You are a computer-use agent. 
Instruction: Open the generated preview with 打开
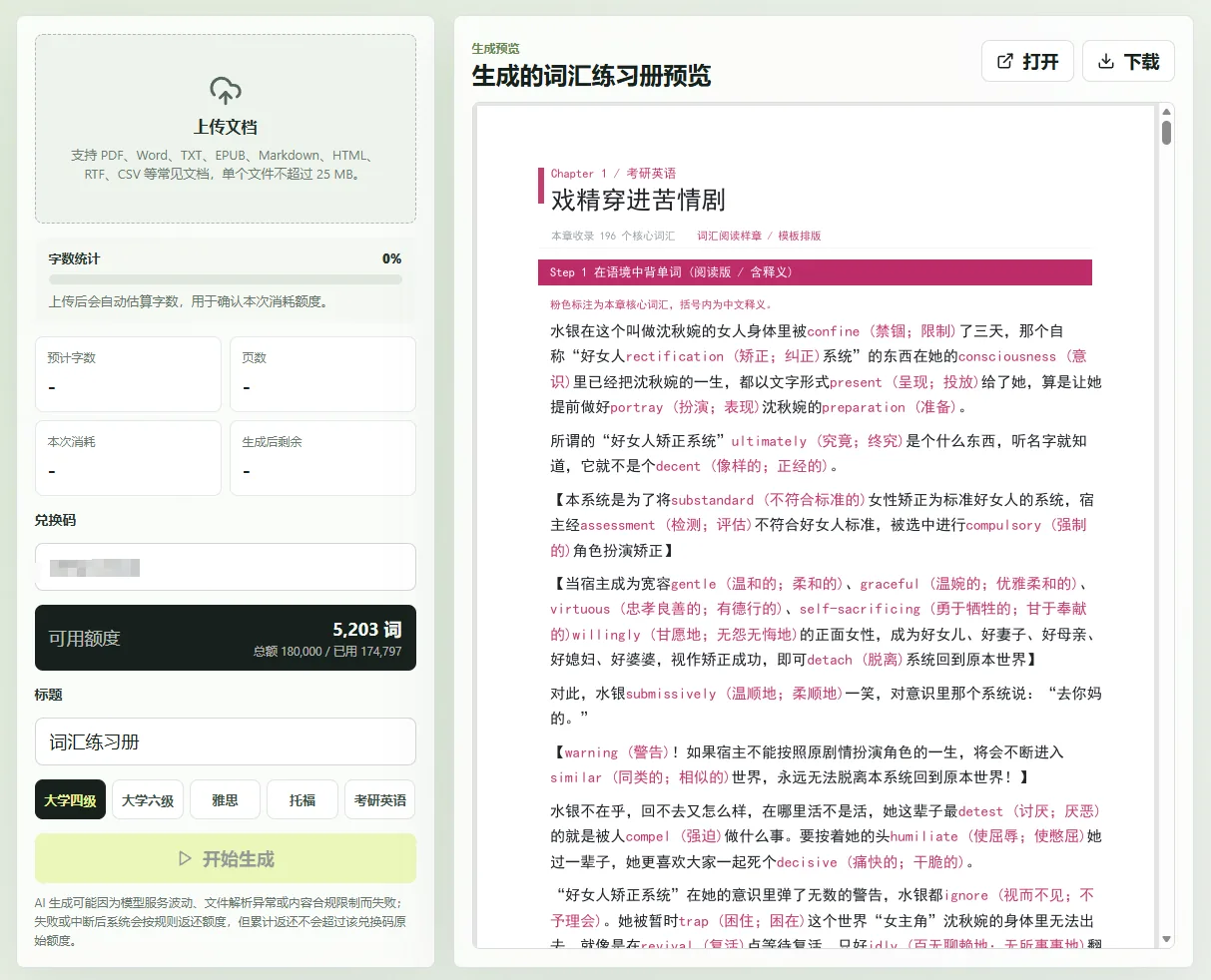pyautogui.click(x=1027, y=61)
